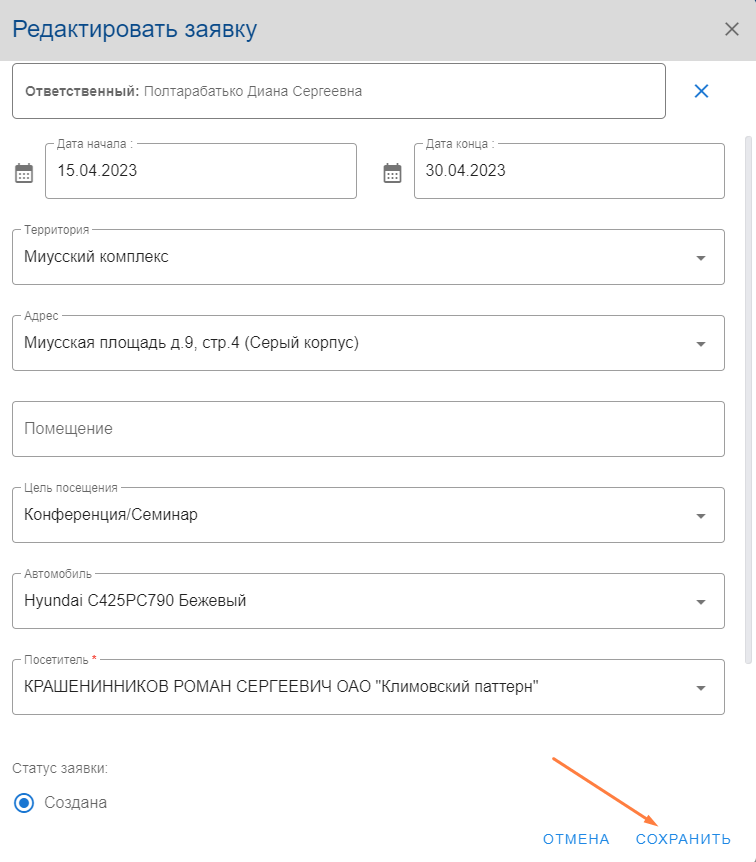The width and height of the screenshot is (756, 862).
Task: Click the vertical scrollbar of the form
Action: pyautogui.click(x=749, y=400)
